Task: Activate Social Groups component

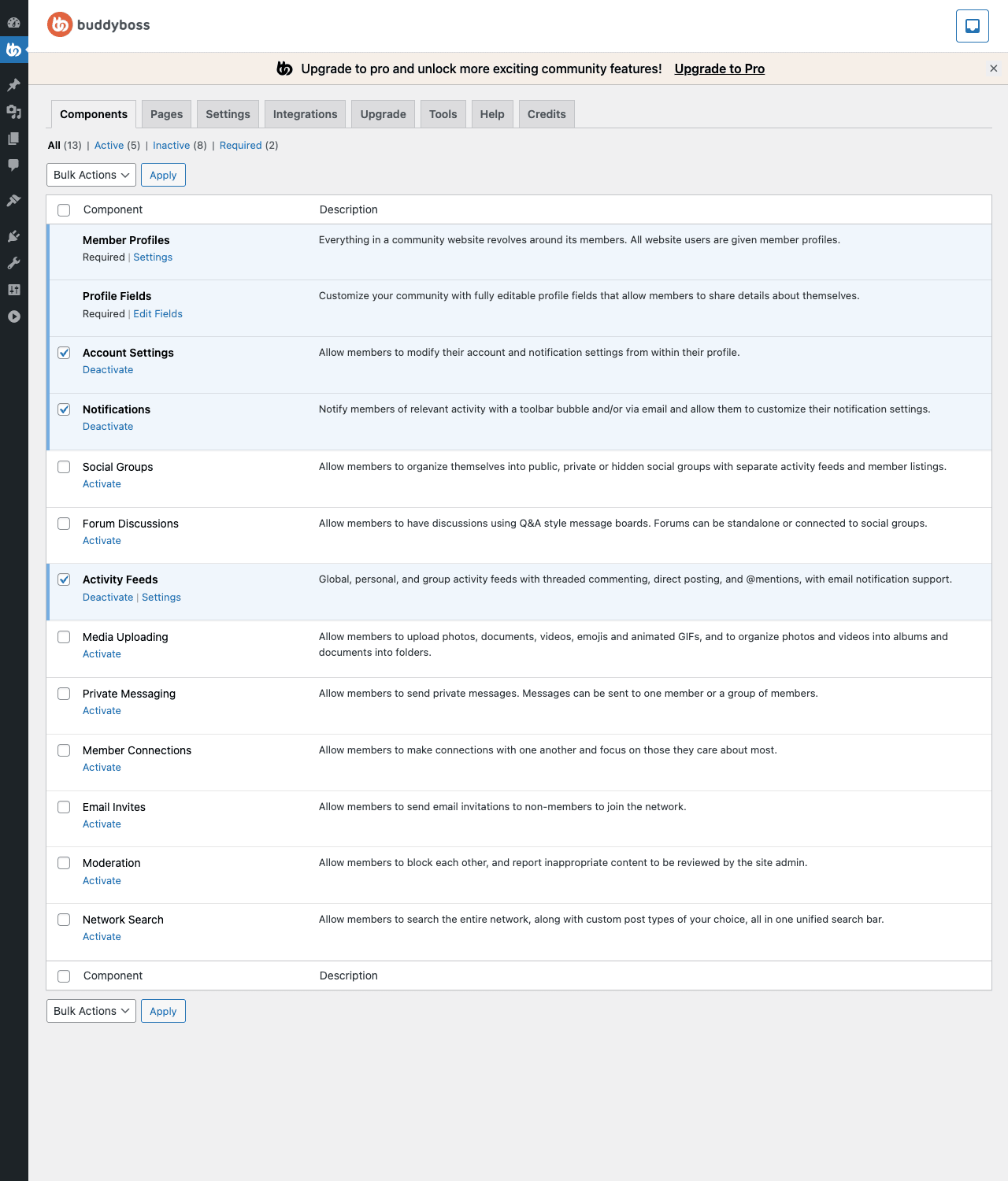Action: (x=102, y=484)
